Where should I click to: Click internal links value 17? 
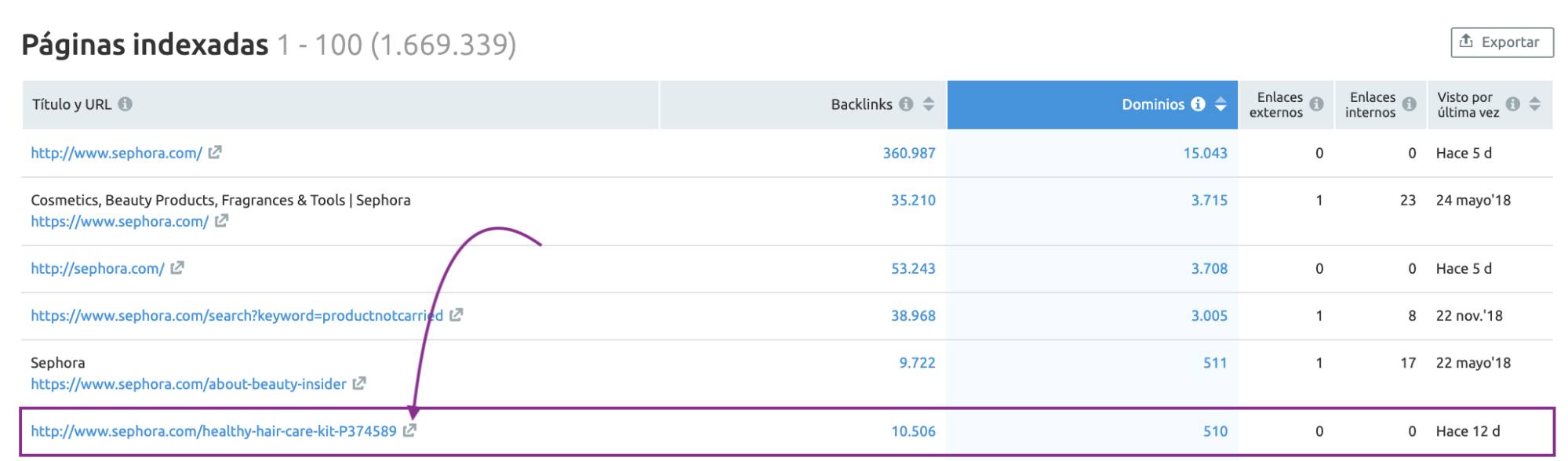point(1407,362)
